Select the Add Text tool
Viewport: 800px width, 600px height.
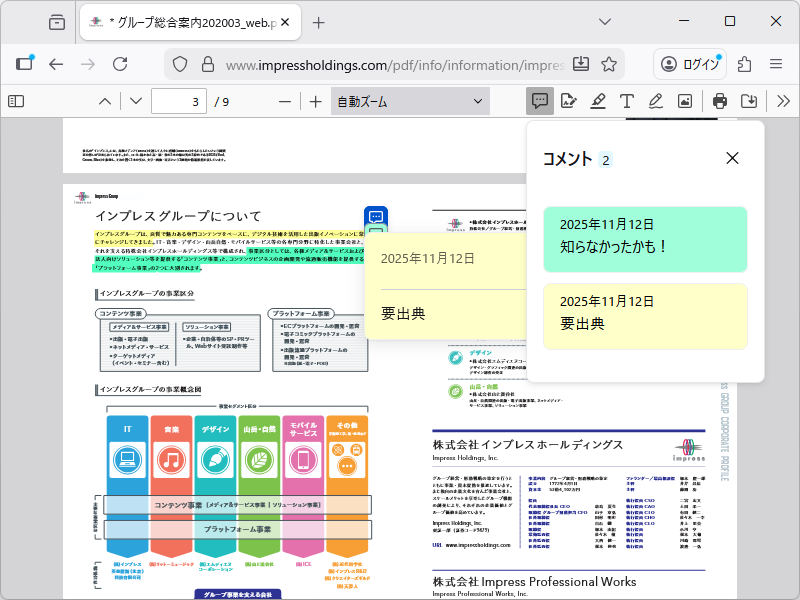pos(626,100)
